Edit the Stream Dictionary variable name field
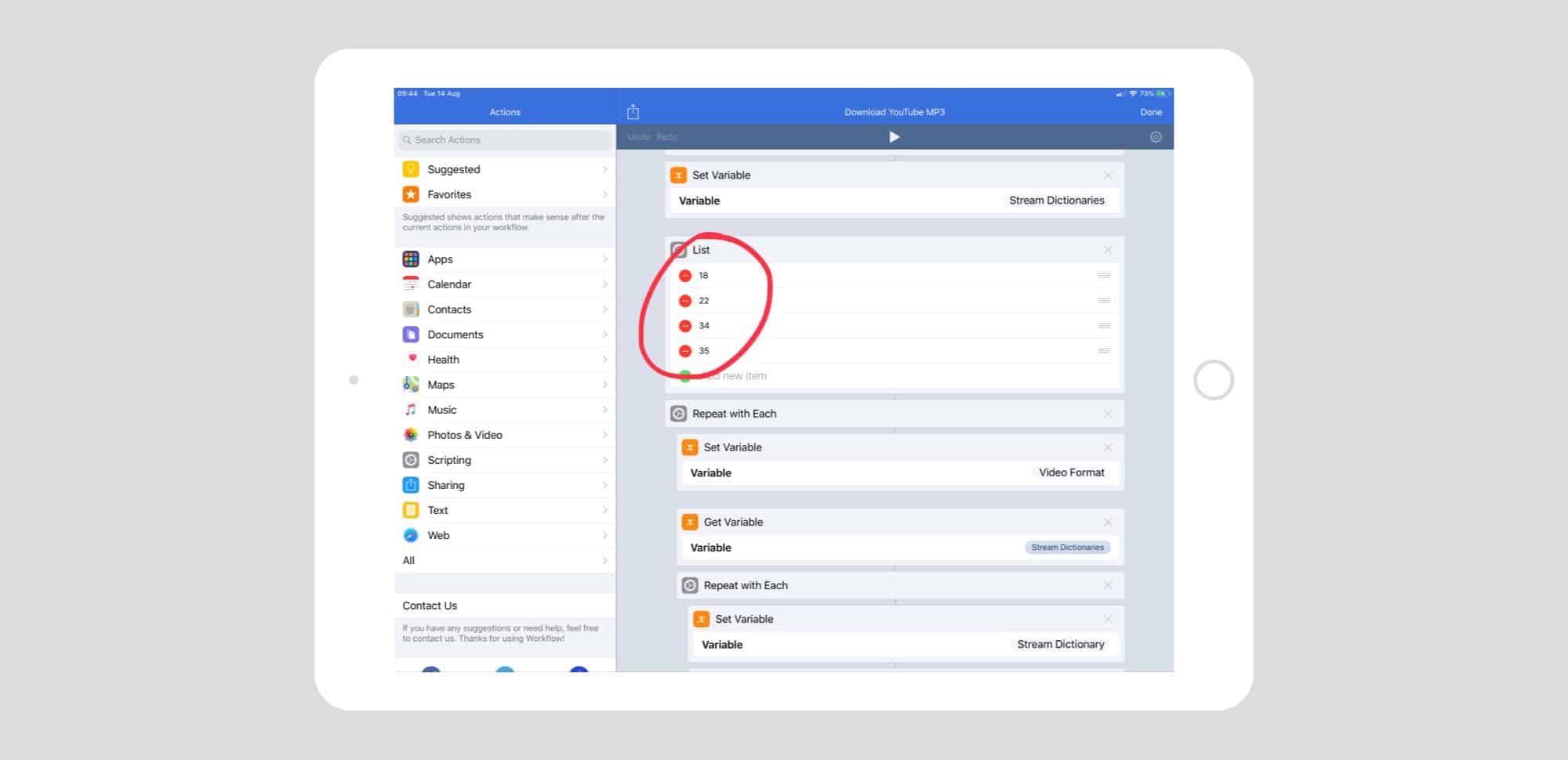 (1061, 644)
